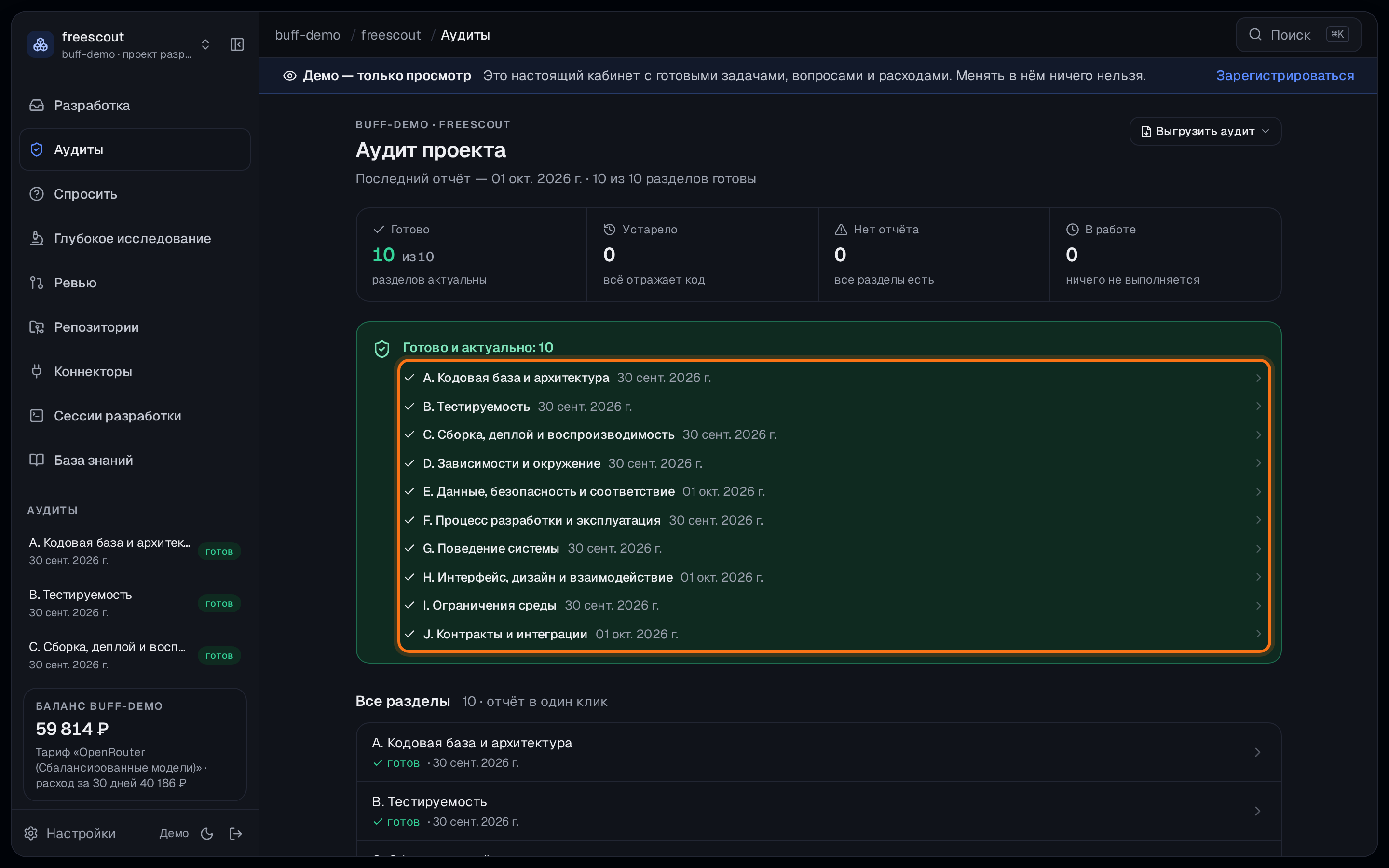Click the В работе clock icon
The image size is (1389, 868).
tap(1072, 229)
